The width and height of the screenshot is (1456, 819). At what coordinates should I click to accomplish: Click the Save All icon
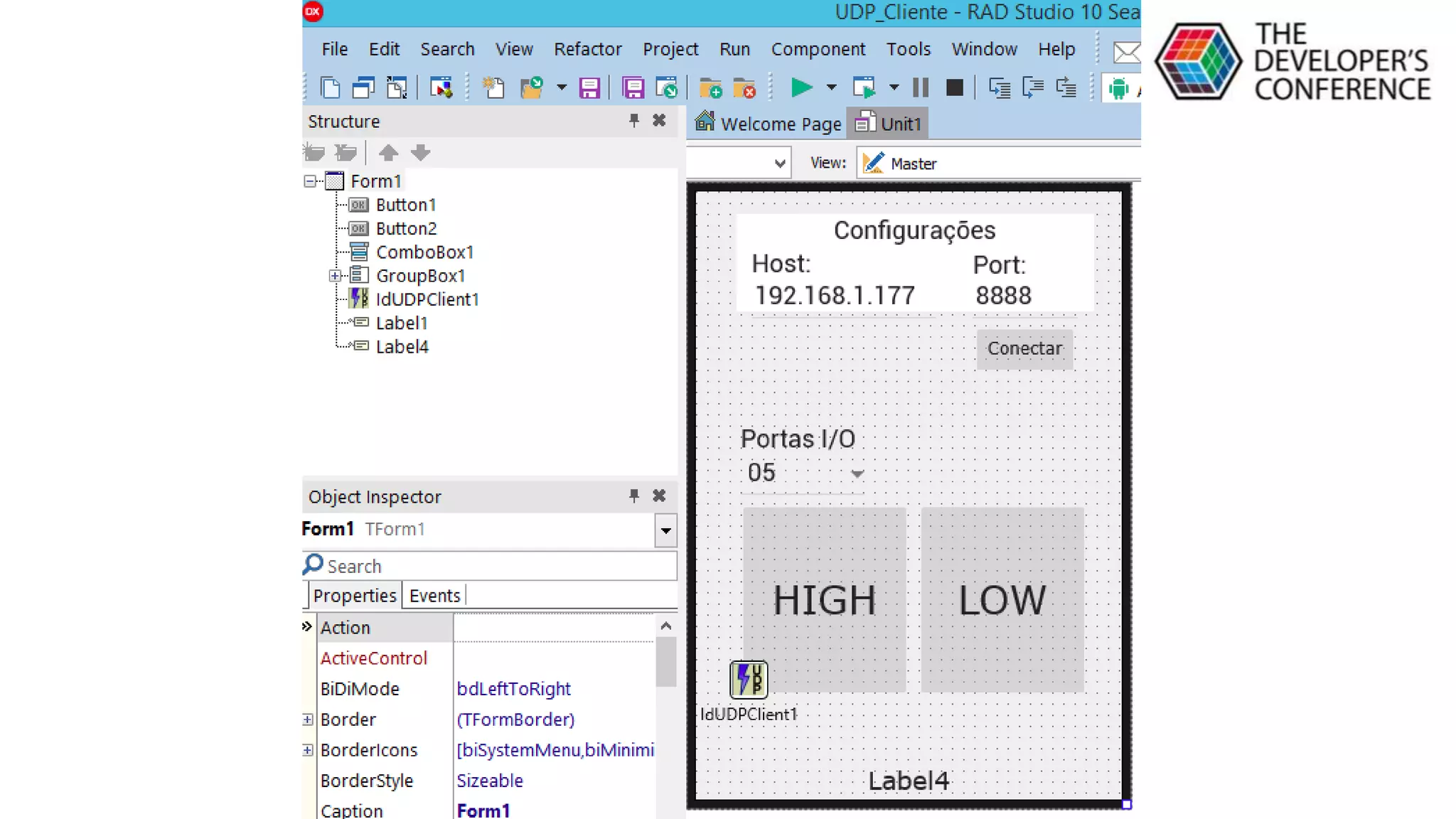click(633, 88)
